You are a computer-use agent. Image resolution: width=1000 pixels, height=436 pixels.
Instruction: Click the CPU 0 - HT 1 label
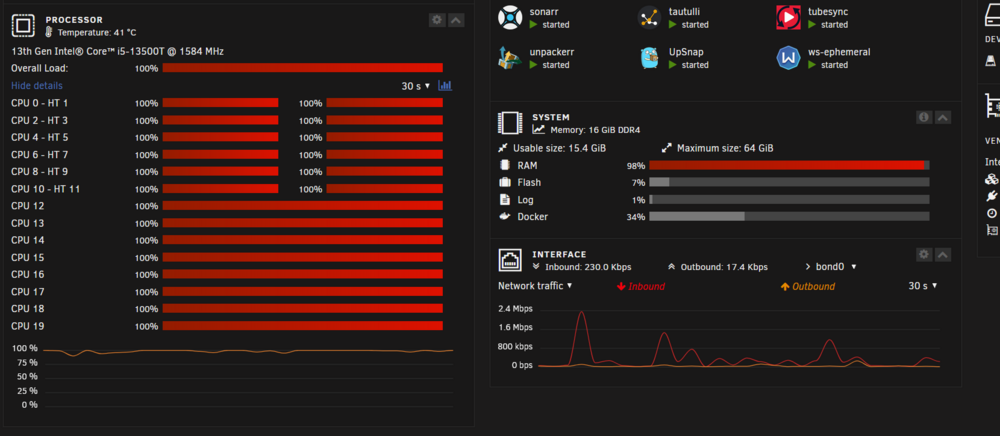pyautogui.click(x=40, y=103)
